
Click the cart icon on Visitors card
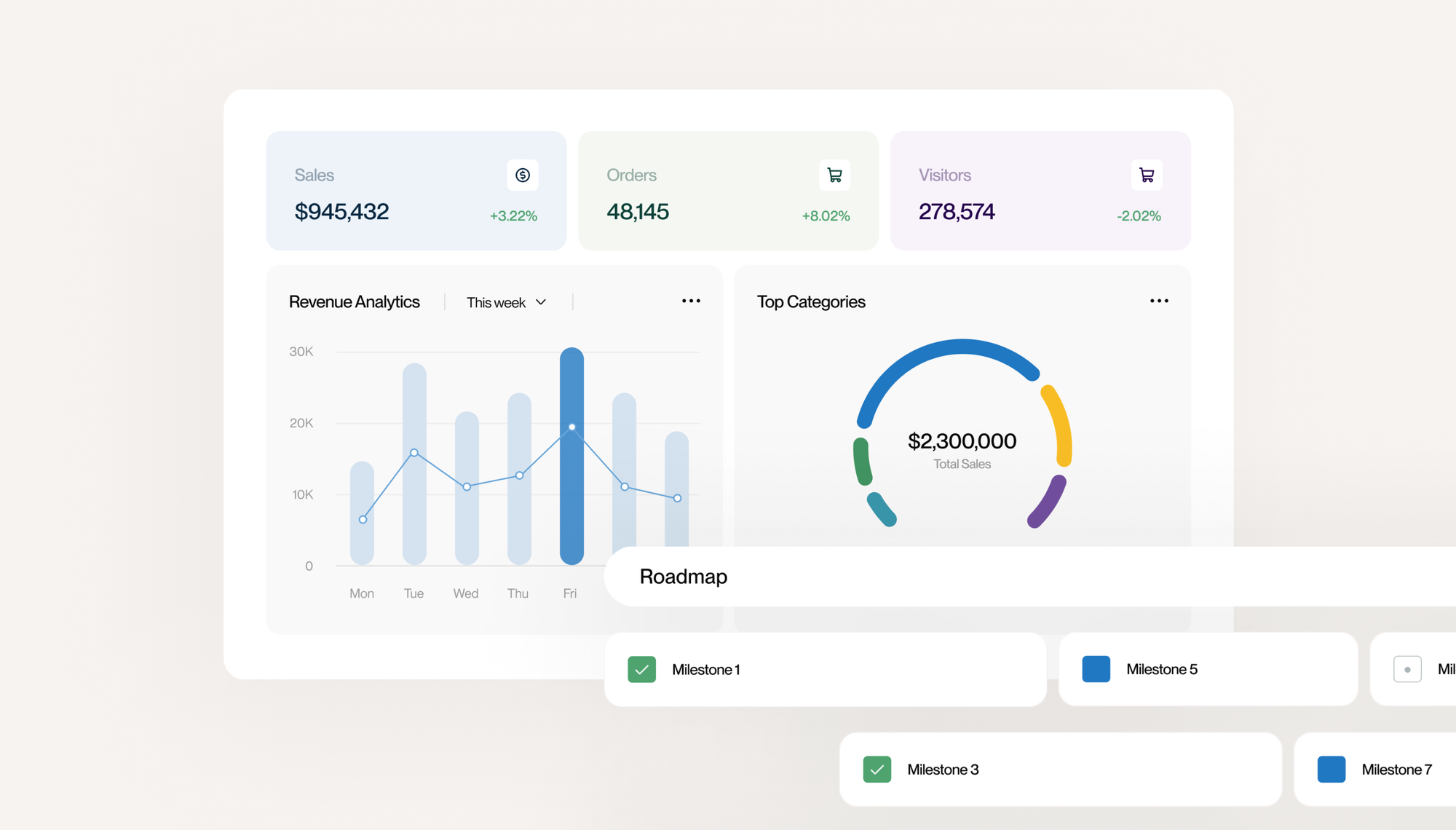(1147, 175)
